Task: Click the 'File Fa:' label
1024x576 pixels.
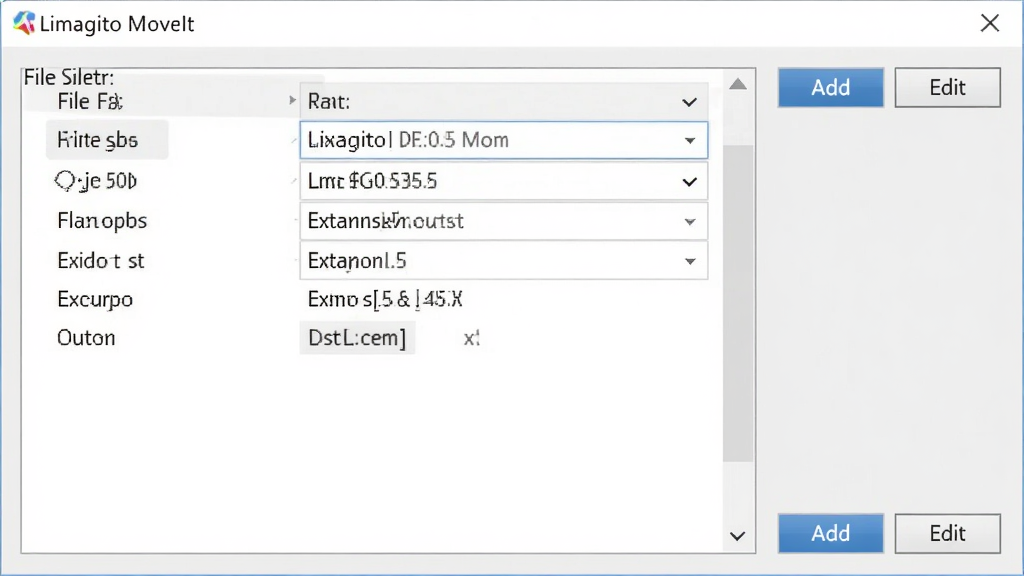Action: 90,101
